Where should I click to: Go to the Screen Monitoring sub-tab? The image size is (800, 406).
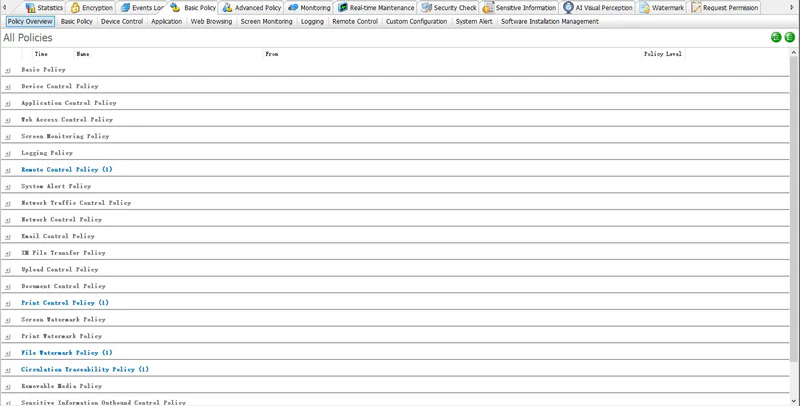[x=266, y=21]
